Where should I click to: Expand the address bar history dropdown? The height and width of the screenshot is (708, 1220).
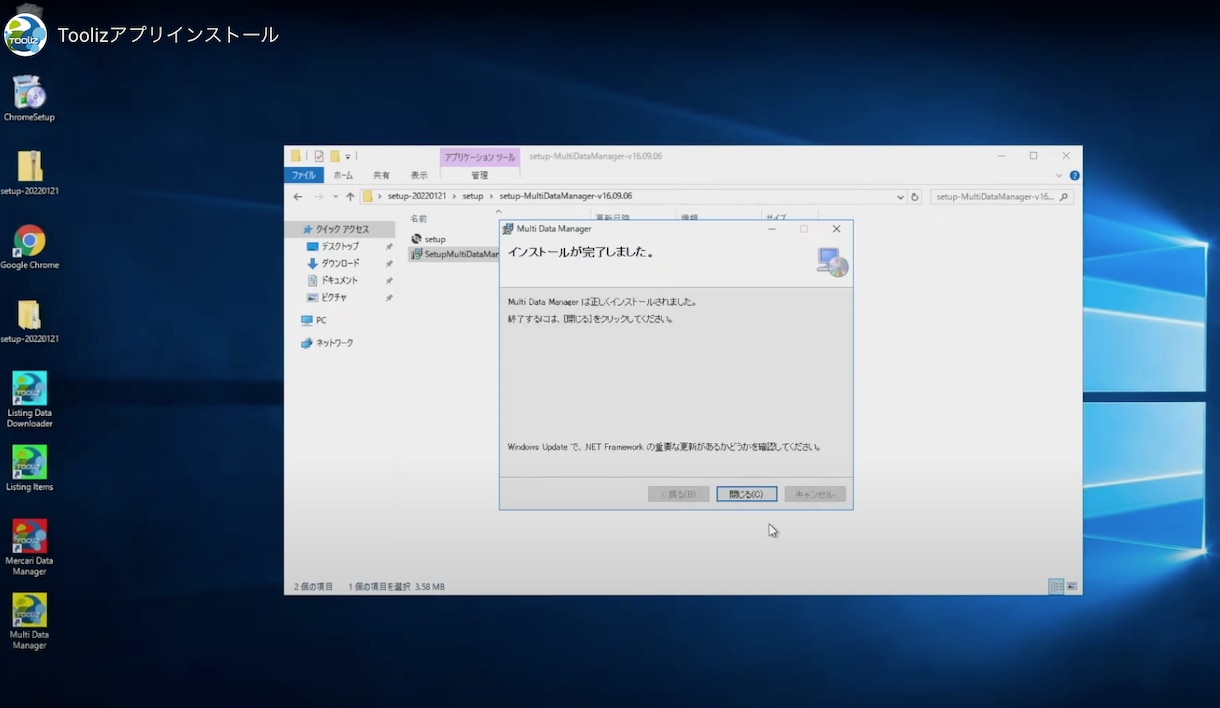901,197
